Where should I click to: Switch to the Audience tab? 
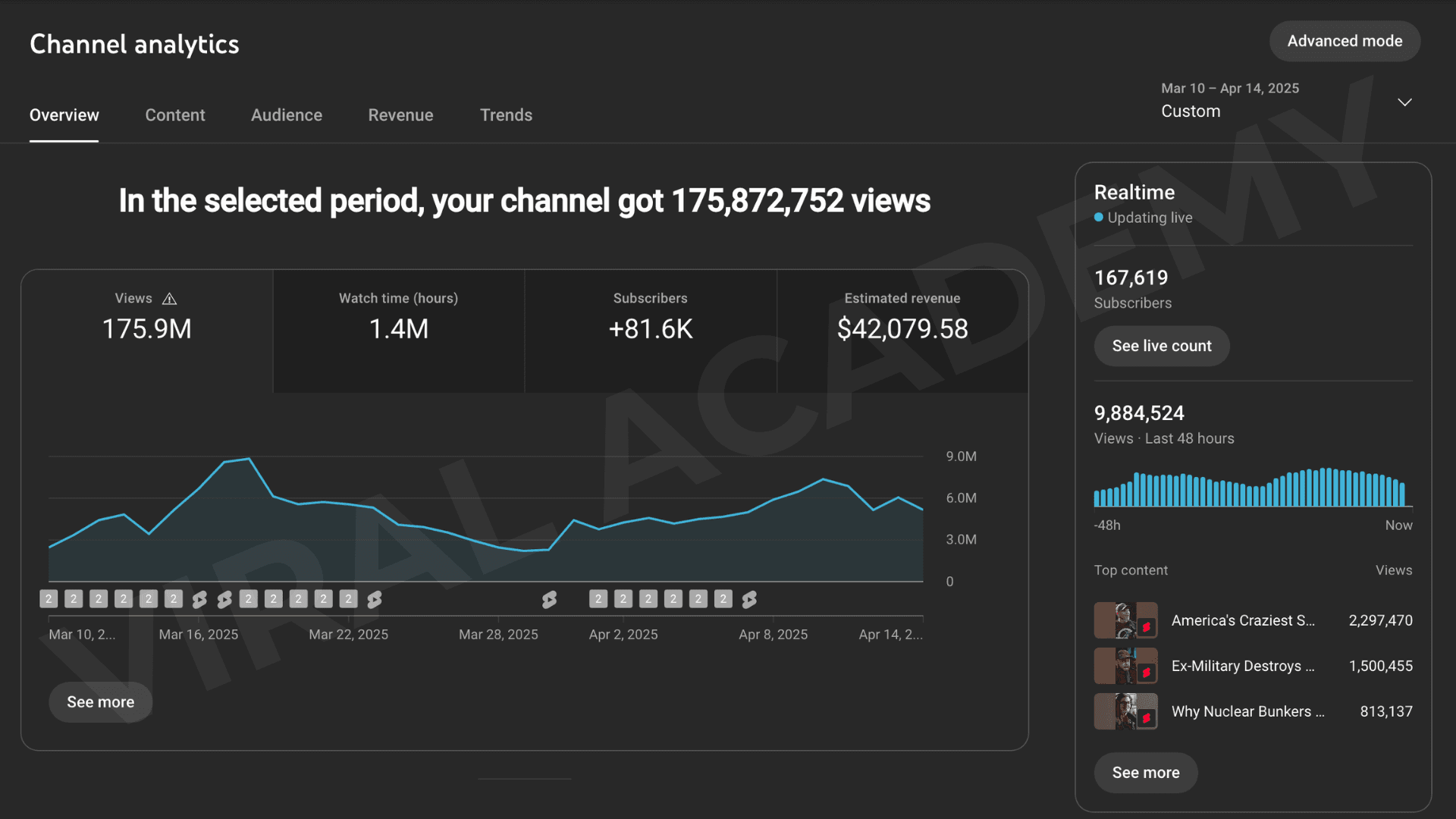286,115
